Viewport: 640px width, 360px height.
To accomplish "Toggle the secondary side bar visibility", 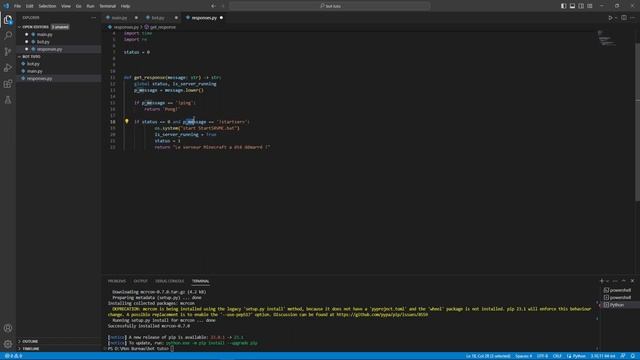I will click(581, 6).
